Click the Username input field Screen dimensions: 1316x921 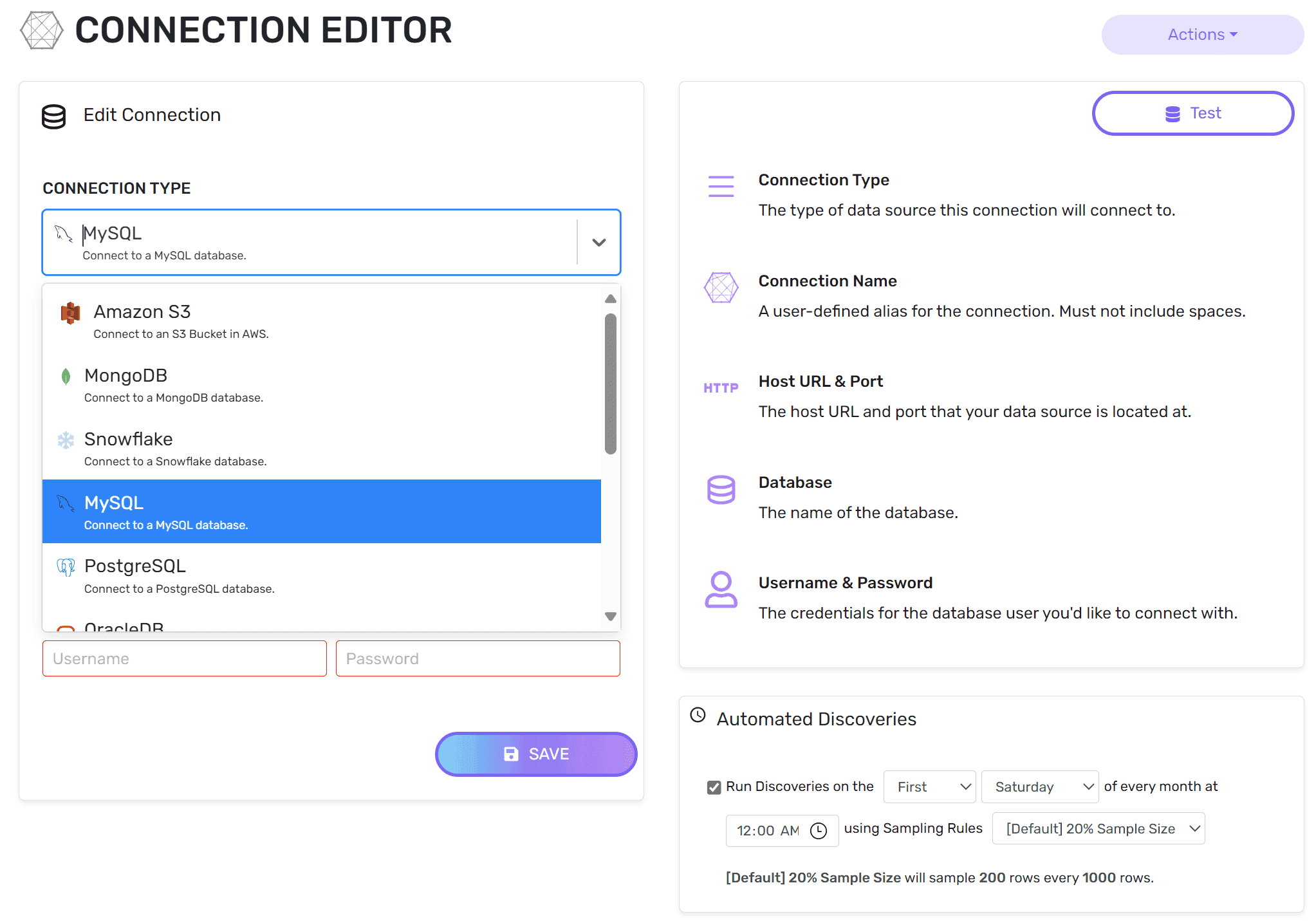185,658
